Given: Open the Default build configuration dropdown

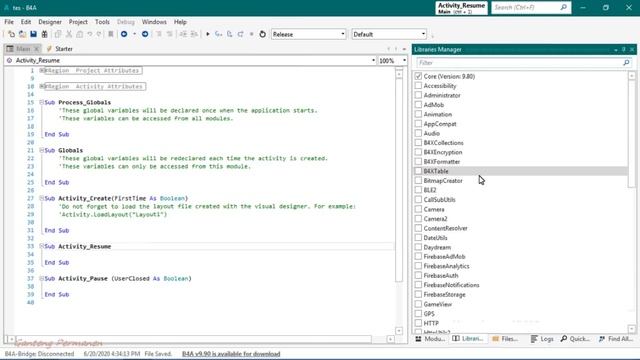Looking at the screenshot, I should click(389, 34).
